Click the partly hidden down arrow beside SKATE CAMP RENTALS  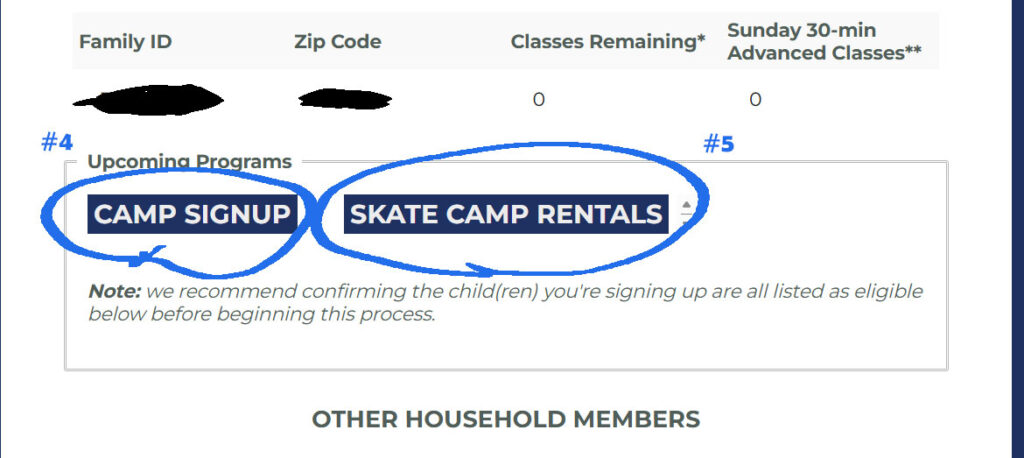click(686, 222)
